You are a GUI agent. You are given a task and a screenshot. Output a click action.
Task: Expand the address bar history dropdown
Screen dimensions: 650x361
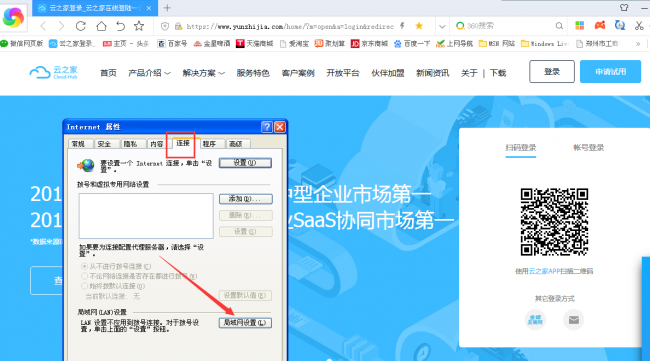(442, 26)
